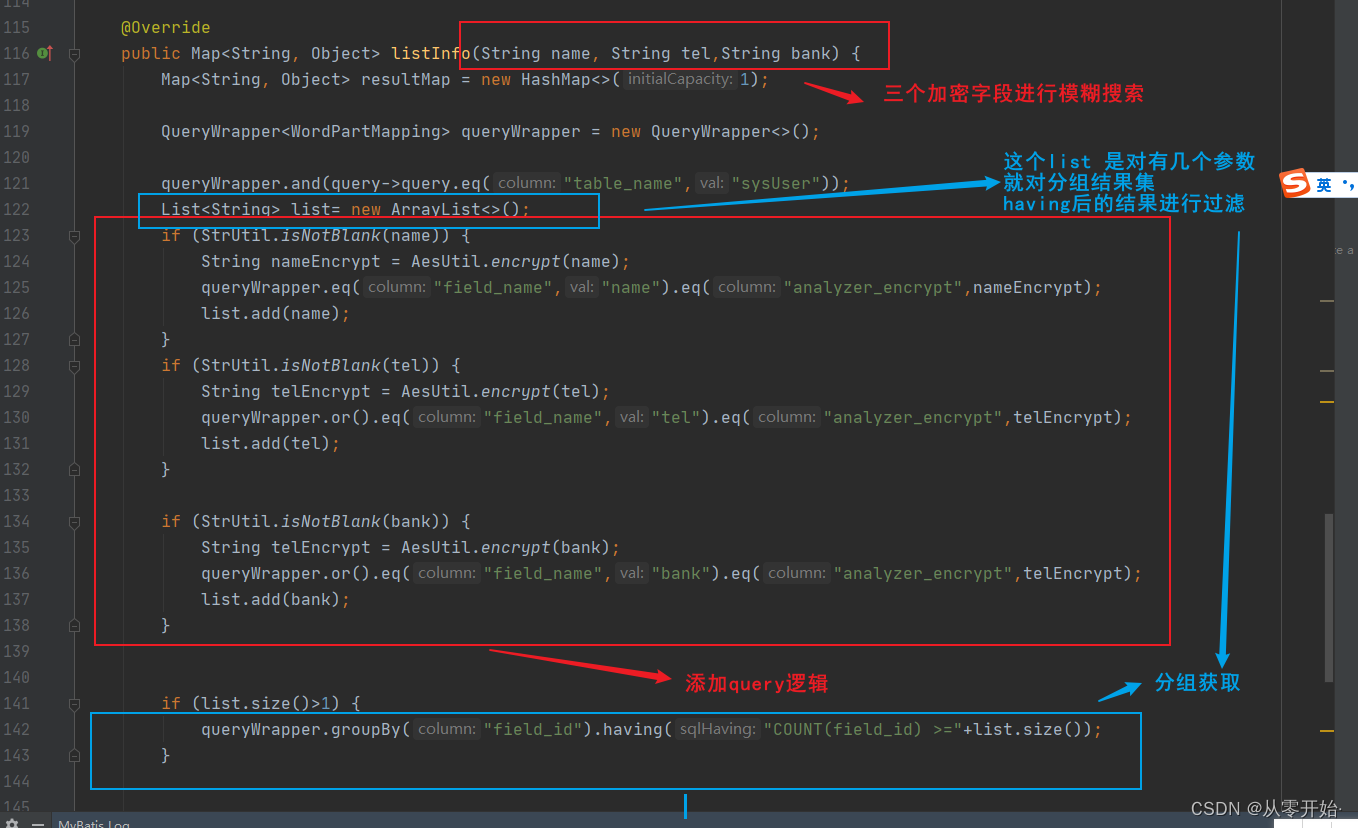Click list.size()>1 condition on line 141
This screenshot has height=828, width=1358.
pyautogui.click(x=266, y=703)
